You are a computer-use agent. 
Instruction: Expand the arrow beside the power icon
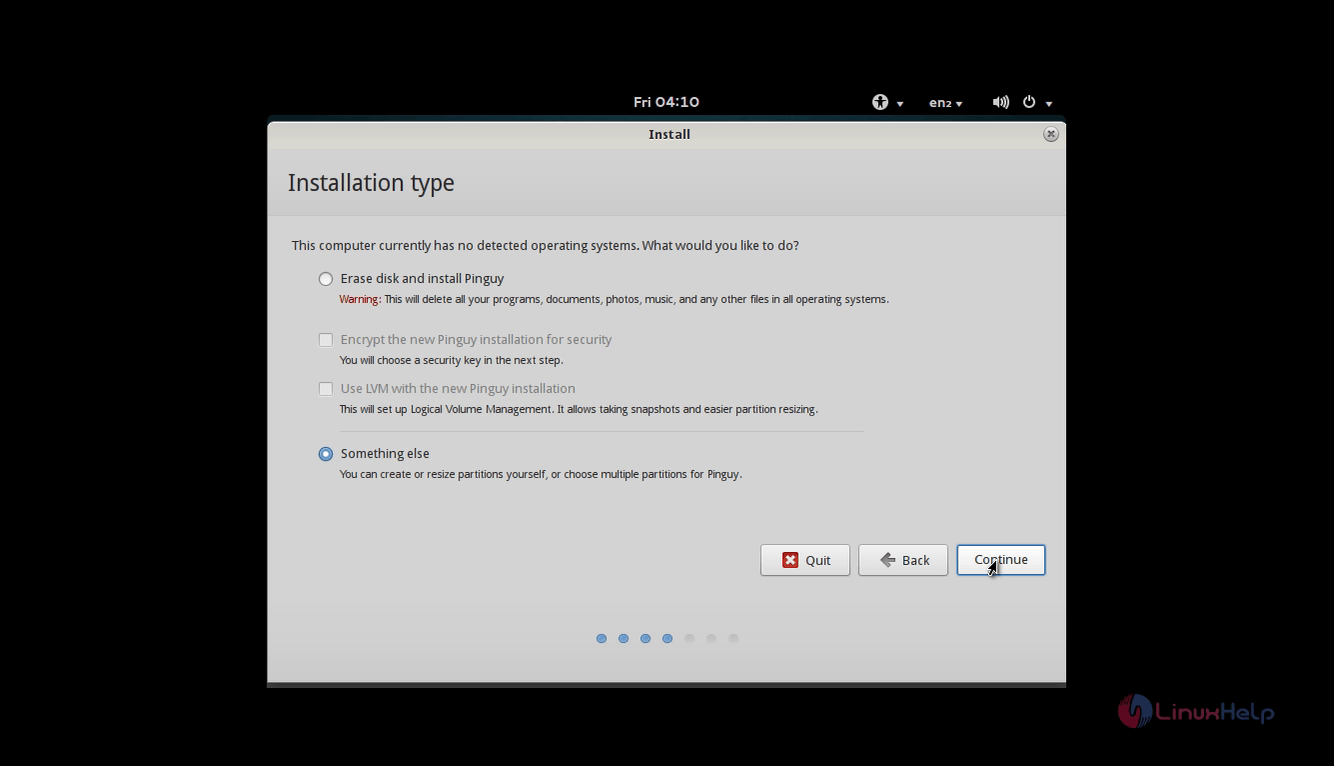[x=1049, y=103]
